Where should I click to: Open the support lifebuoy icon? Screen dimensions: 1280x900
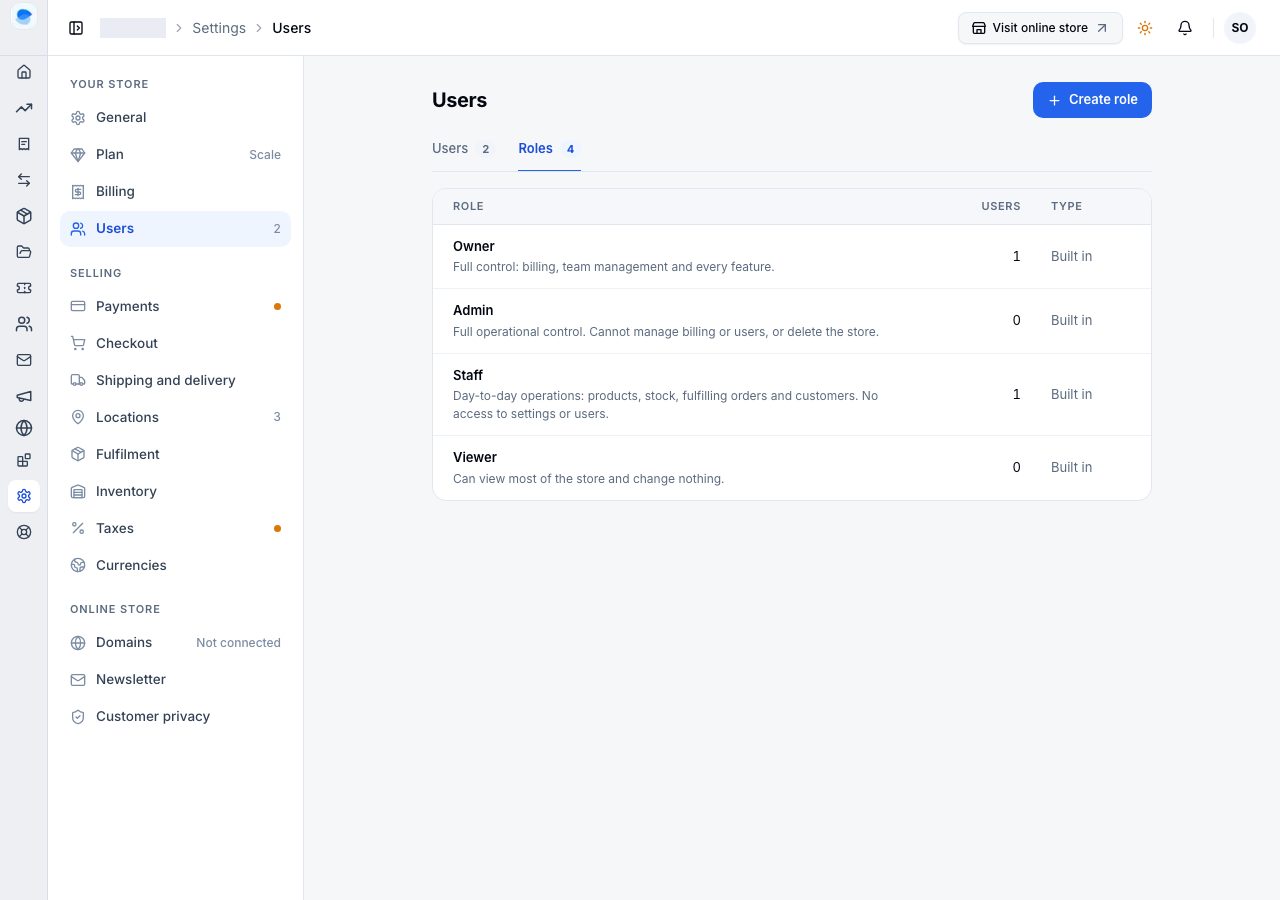pyautogui.click(x=24, y=532)
